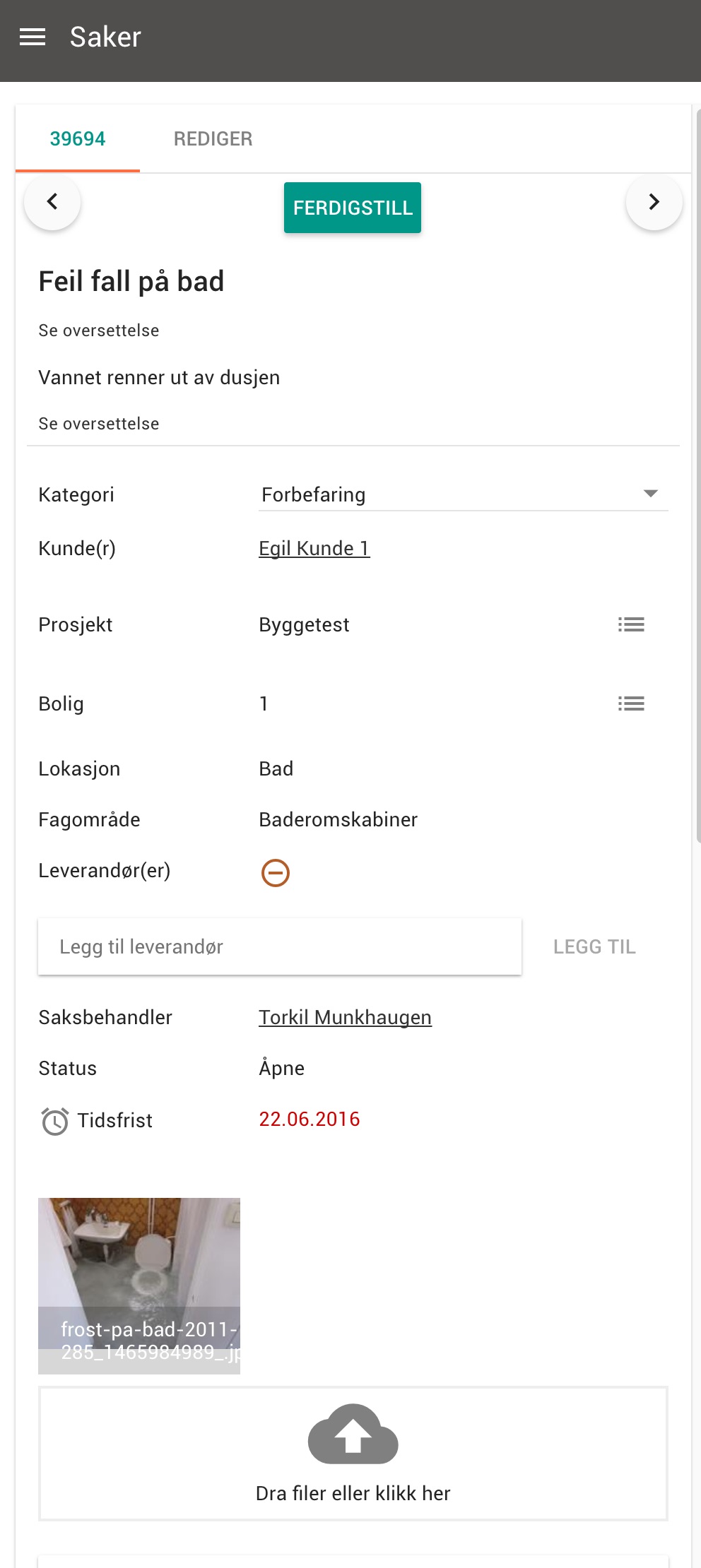The image size is (701, 1568).
Task: Go to previous case with left arrow
Action: 52,202
